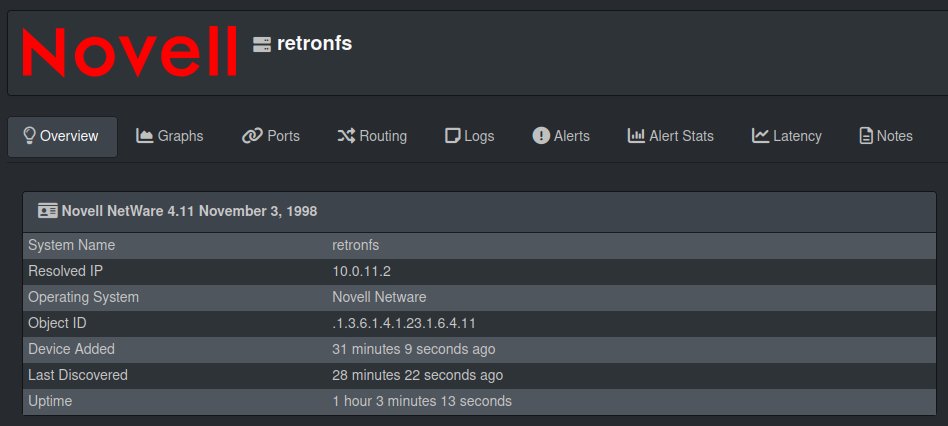
Task: Open the Notes tab
Action: point(886,137)
